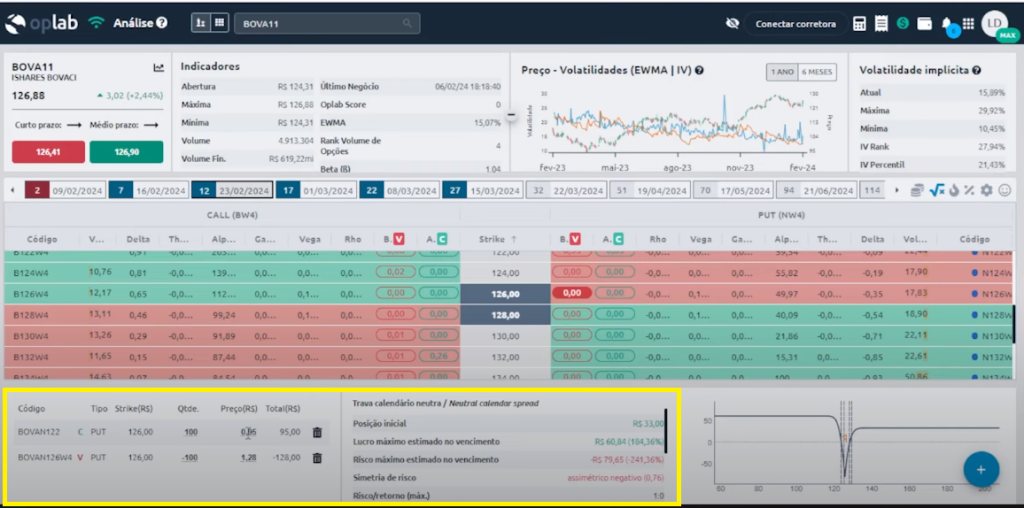Switch to the grid view toggle

219,22
